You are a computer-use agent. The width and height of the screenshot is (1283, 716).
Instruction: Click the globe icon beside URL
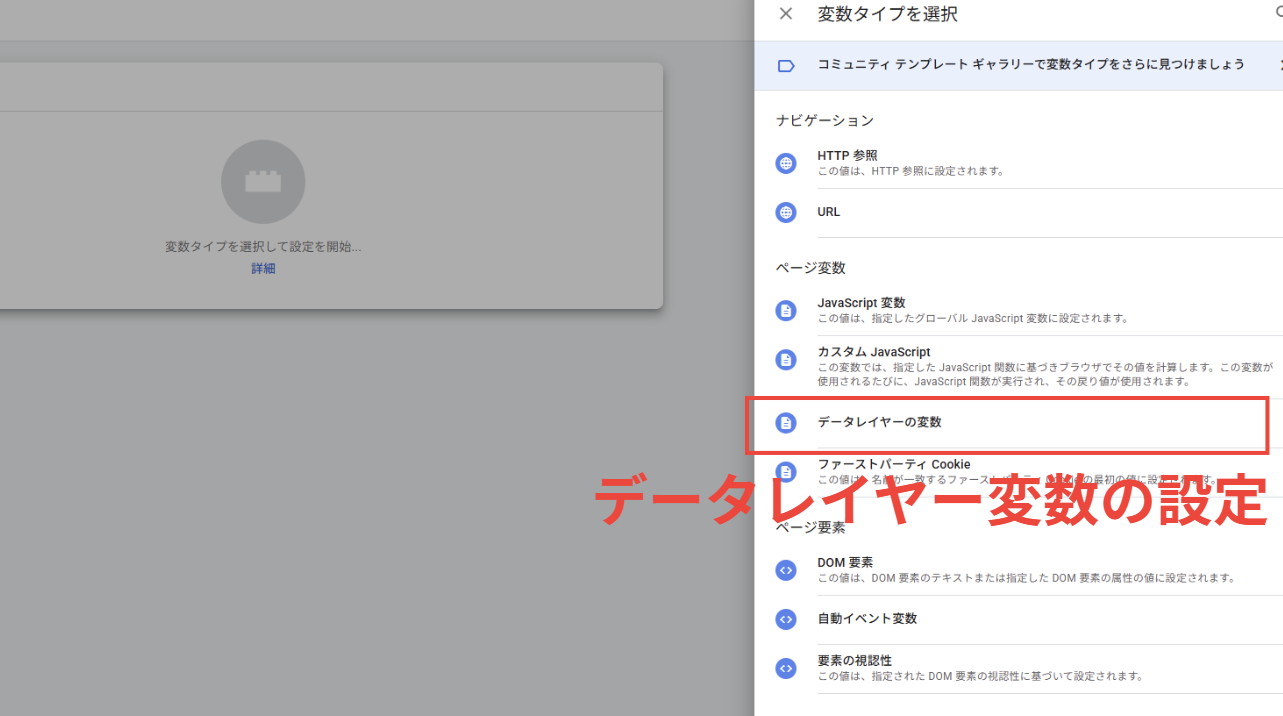(x=786, y=212)
